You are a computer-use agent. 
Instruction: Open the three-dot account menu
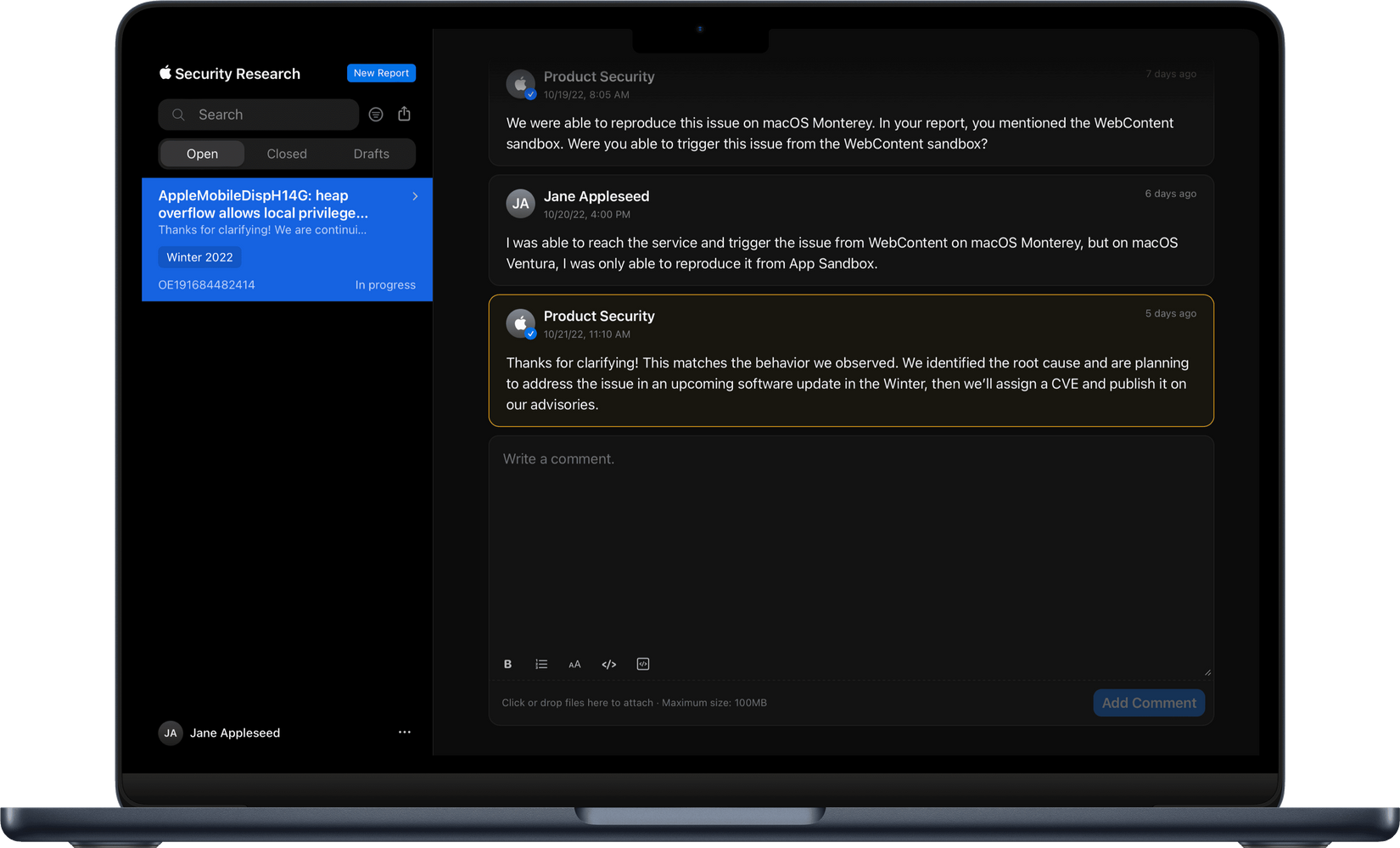pos(405,732)
